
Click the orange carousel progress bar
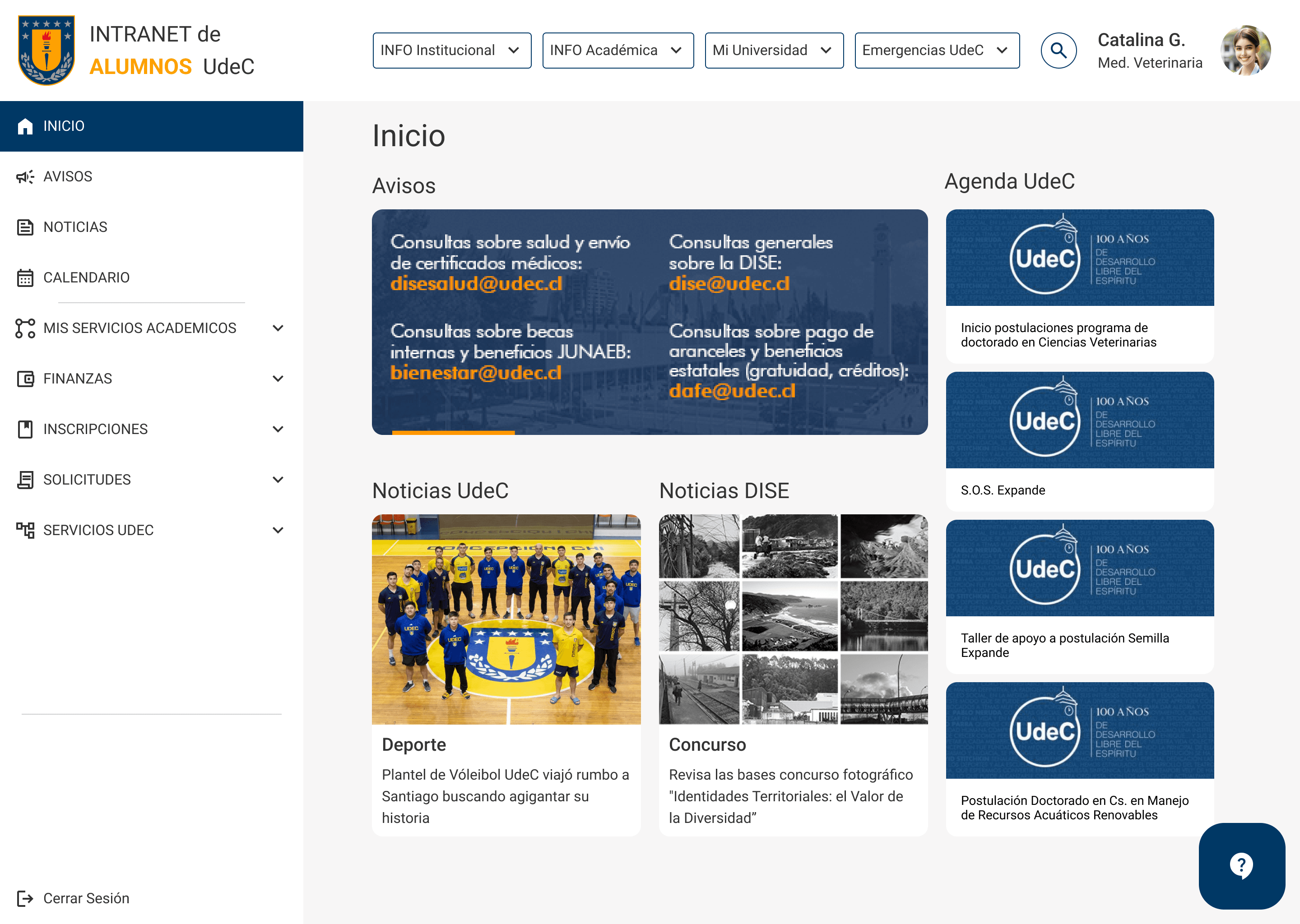coord(453,433)
